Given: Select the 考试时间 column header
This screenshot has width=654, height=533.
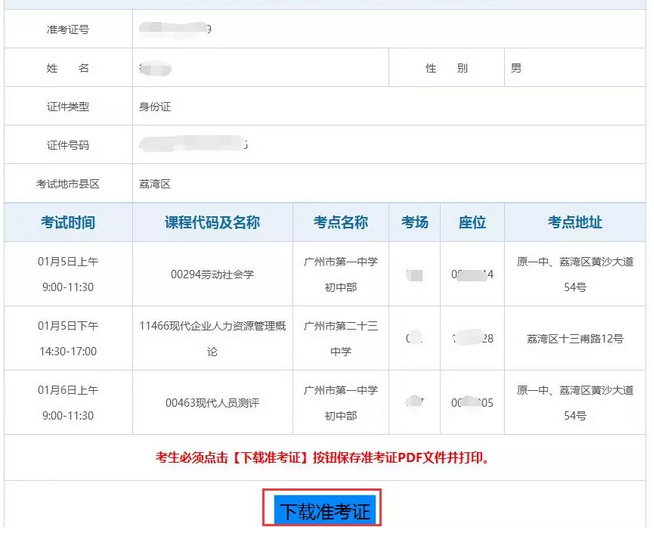Looking at the screenshot, I should click(68, 222).
